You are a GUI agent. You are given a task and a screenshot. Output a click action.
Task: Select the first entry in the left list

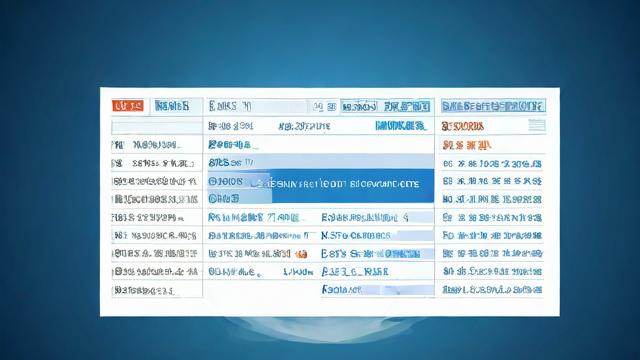tap(157, 145)
